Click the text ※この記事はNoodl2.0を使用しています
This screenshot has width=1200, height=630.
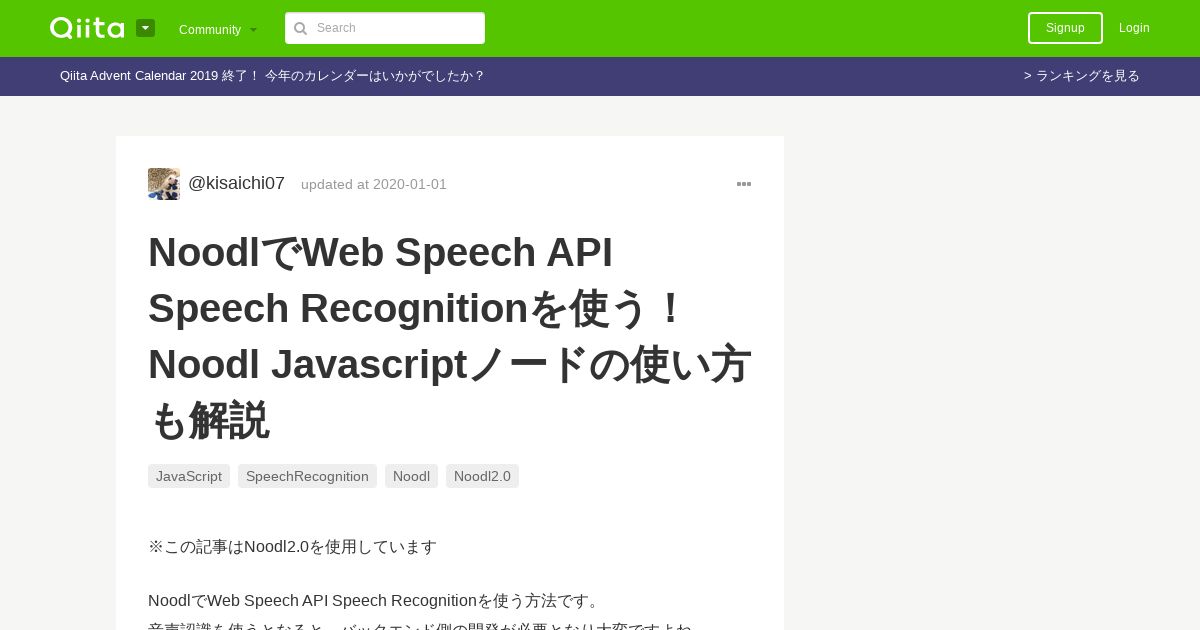pos(292,547)
